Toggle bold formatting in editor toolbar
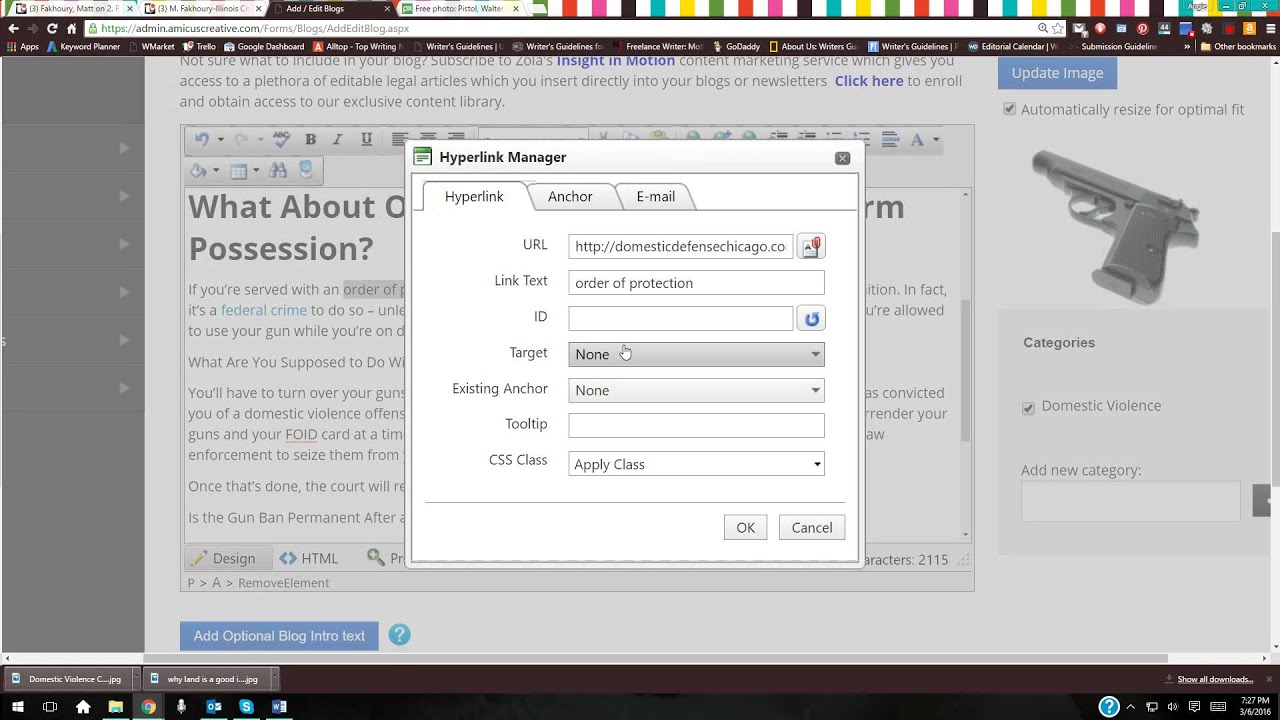1280x720 pixels. tap(310, 140)
